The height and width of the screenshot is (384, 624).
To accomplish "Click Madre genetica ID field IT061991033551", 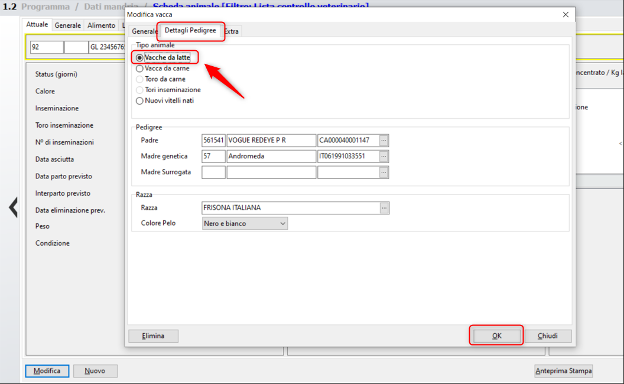I will point(348,156).
